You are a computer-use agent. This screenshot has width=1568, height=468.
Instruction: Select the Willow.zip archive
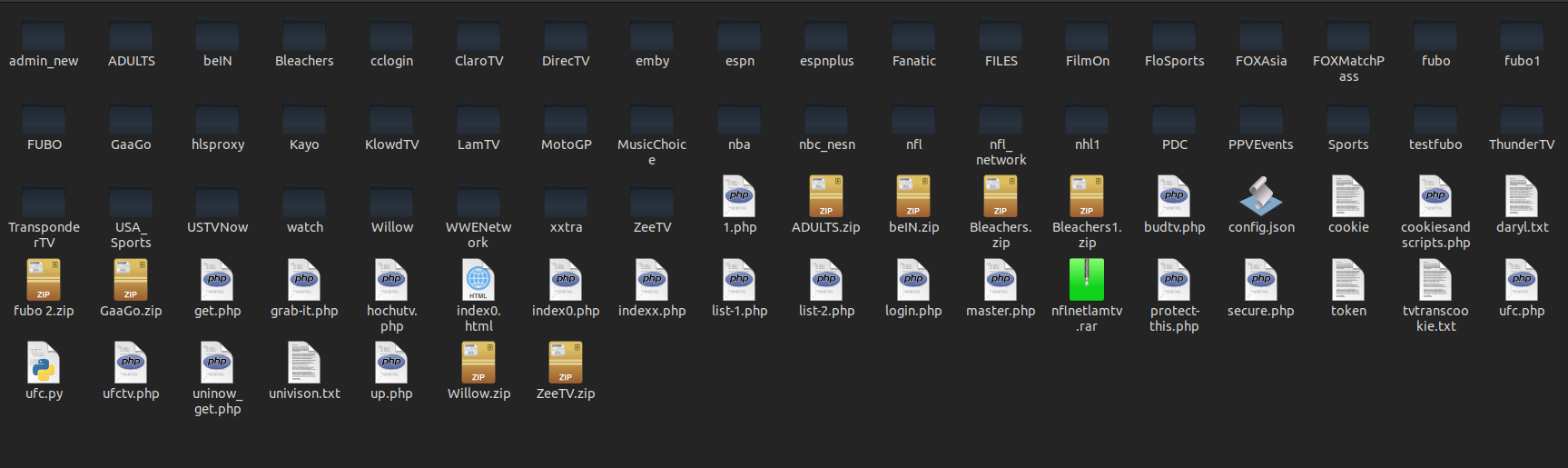point(478,363)
